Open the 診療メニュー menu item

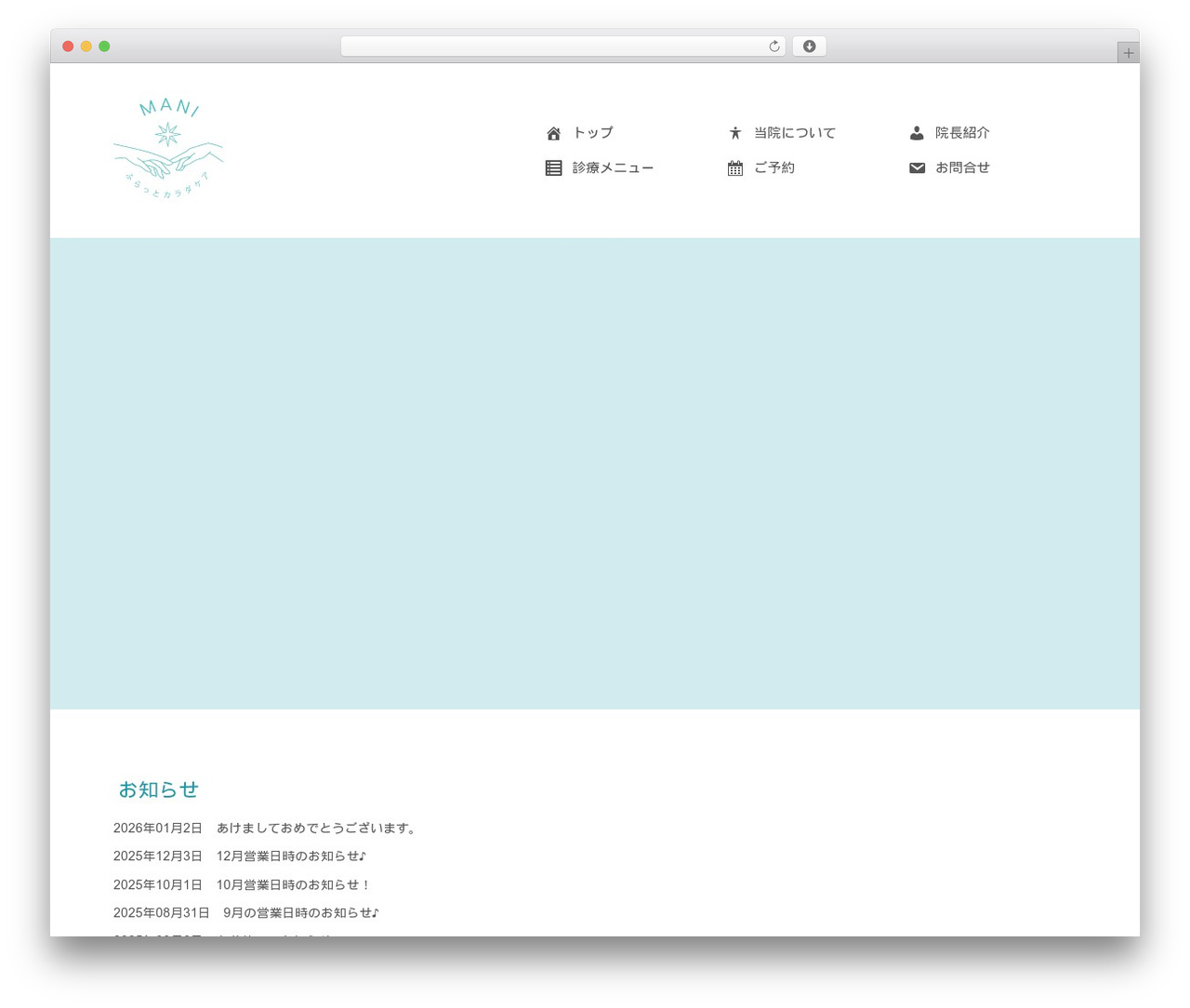pyautogui.click(x=613, y=168)
